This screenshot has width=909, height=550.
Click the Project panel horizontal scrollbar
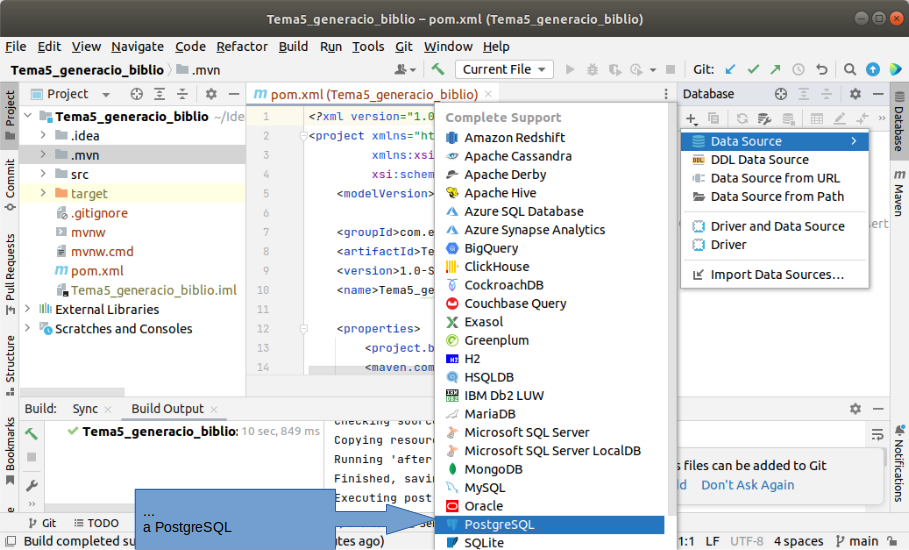(x=72, y=392)
